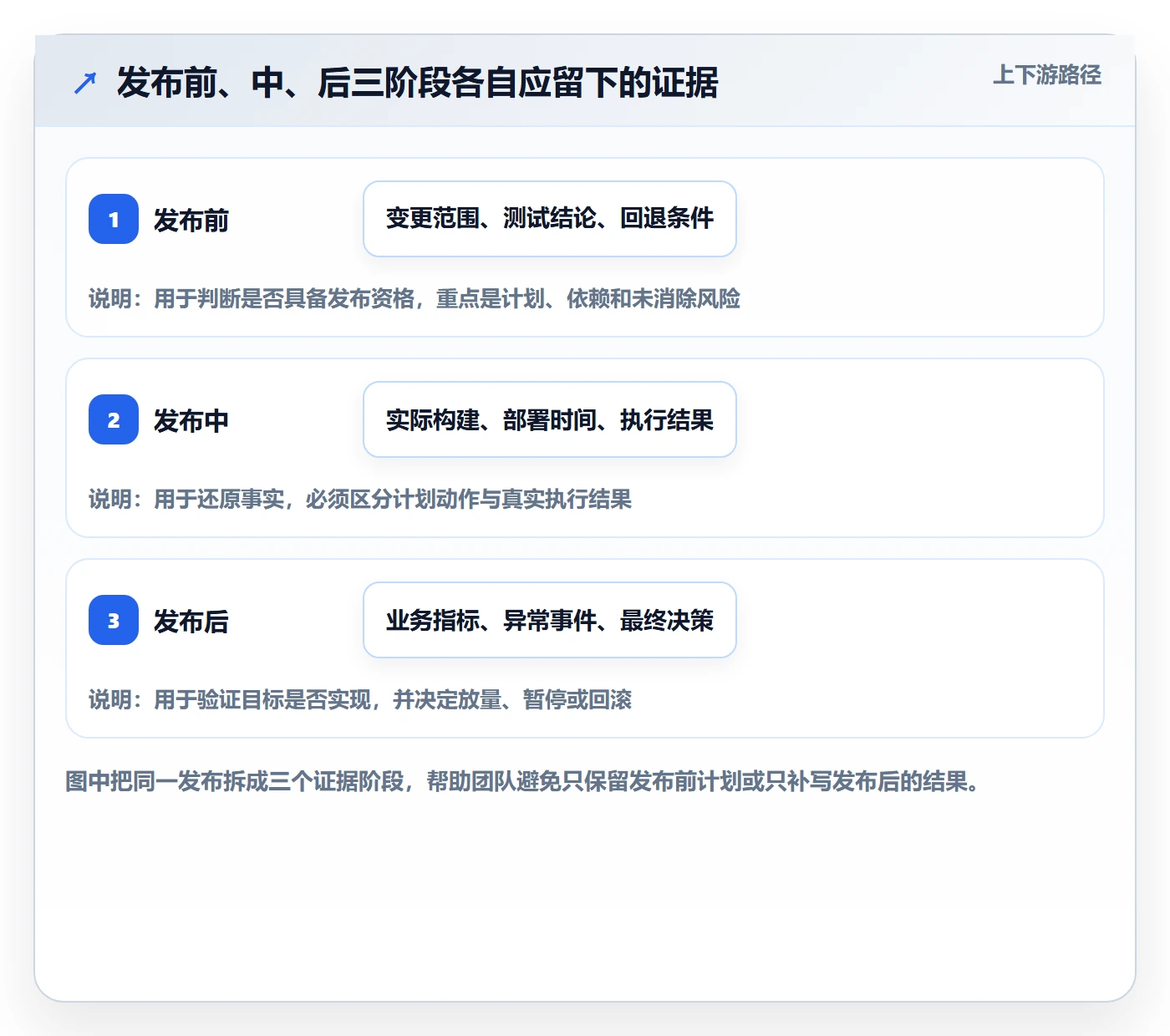This screenshot has width=1170, height=1036.
Task: Select the number 2 step badge
Action: click(114, 419)
